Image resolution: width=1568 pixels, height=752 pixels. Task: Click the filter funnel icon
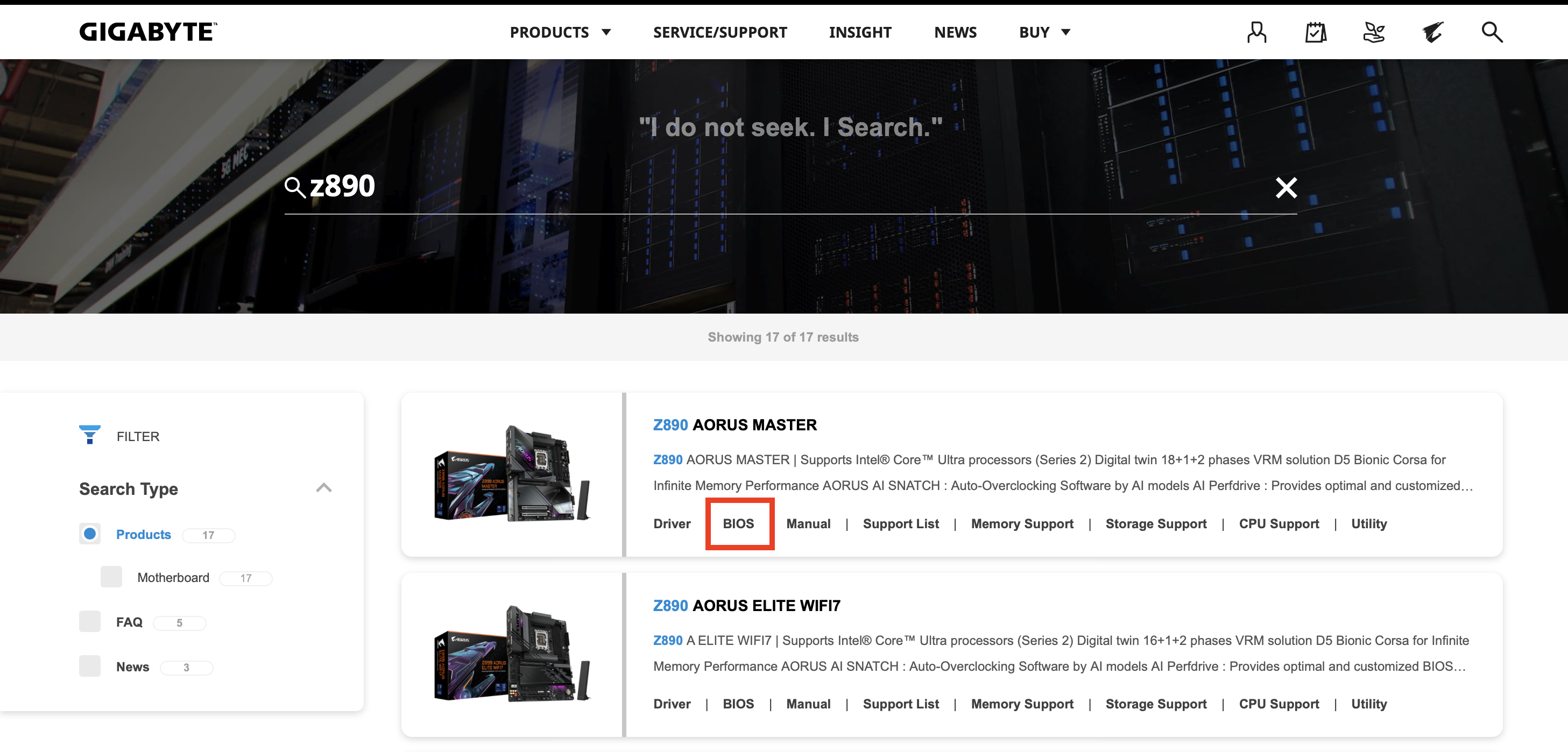[89, 435]
